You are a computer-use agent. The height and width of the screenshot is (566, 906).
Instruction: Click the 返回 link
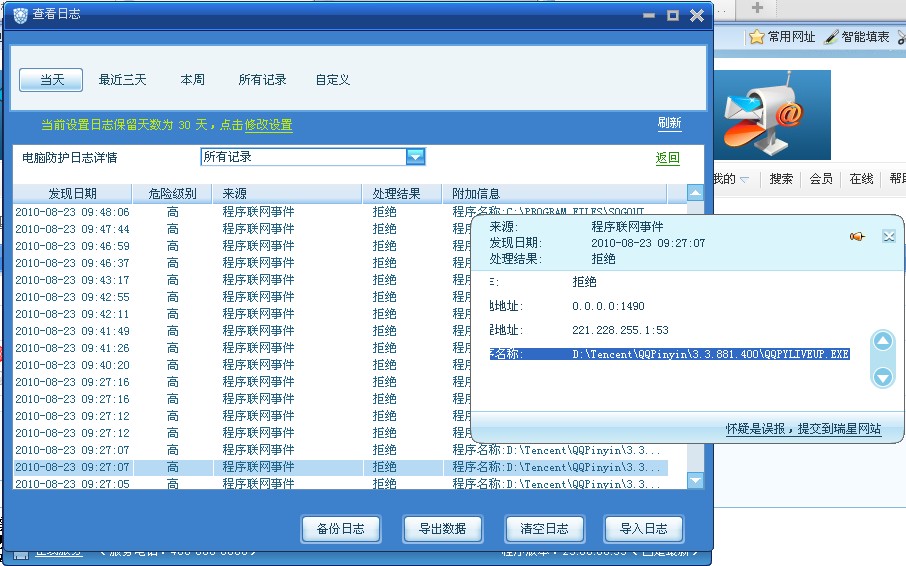point(667,158)
